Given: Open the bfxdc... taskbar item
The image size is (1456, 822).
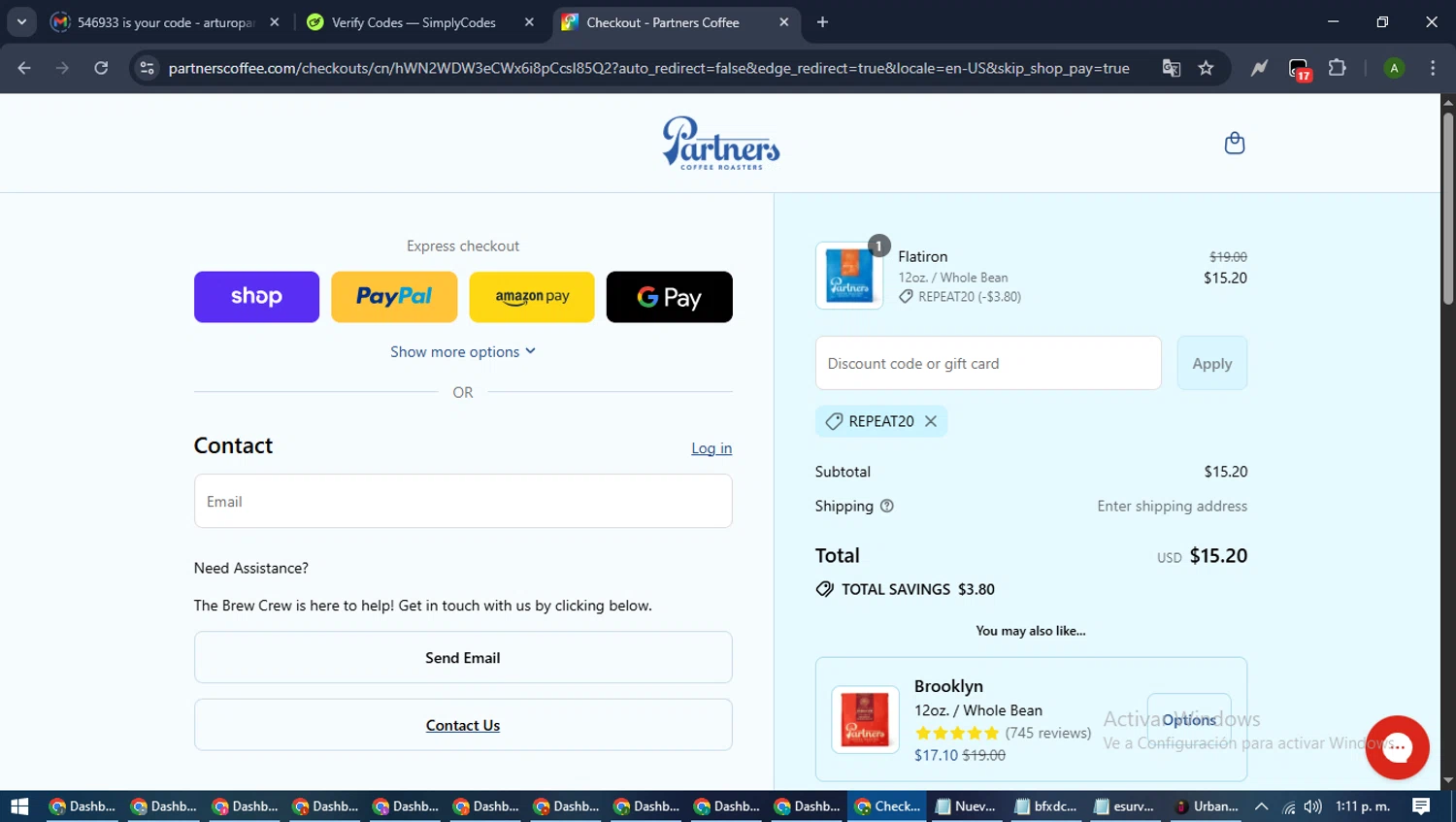Looking at the screenshot, I should [1046, 806].
